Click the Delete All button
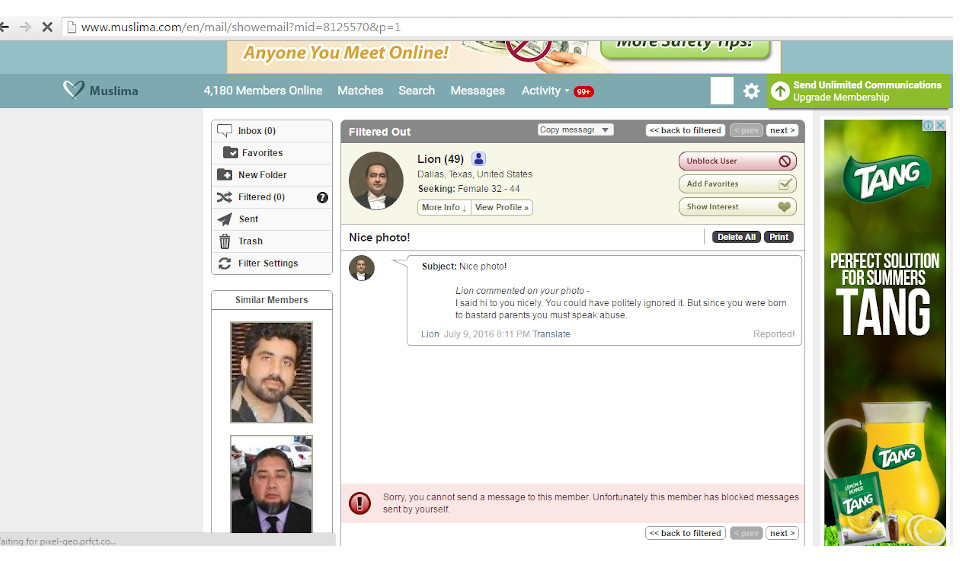The width and height of the screenshot is (960, 561). 736,237
